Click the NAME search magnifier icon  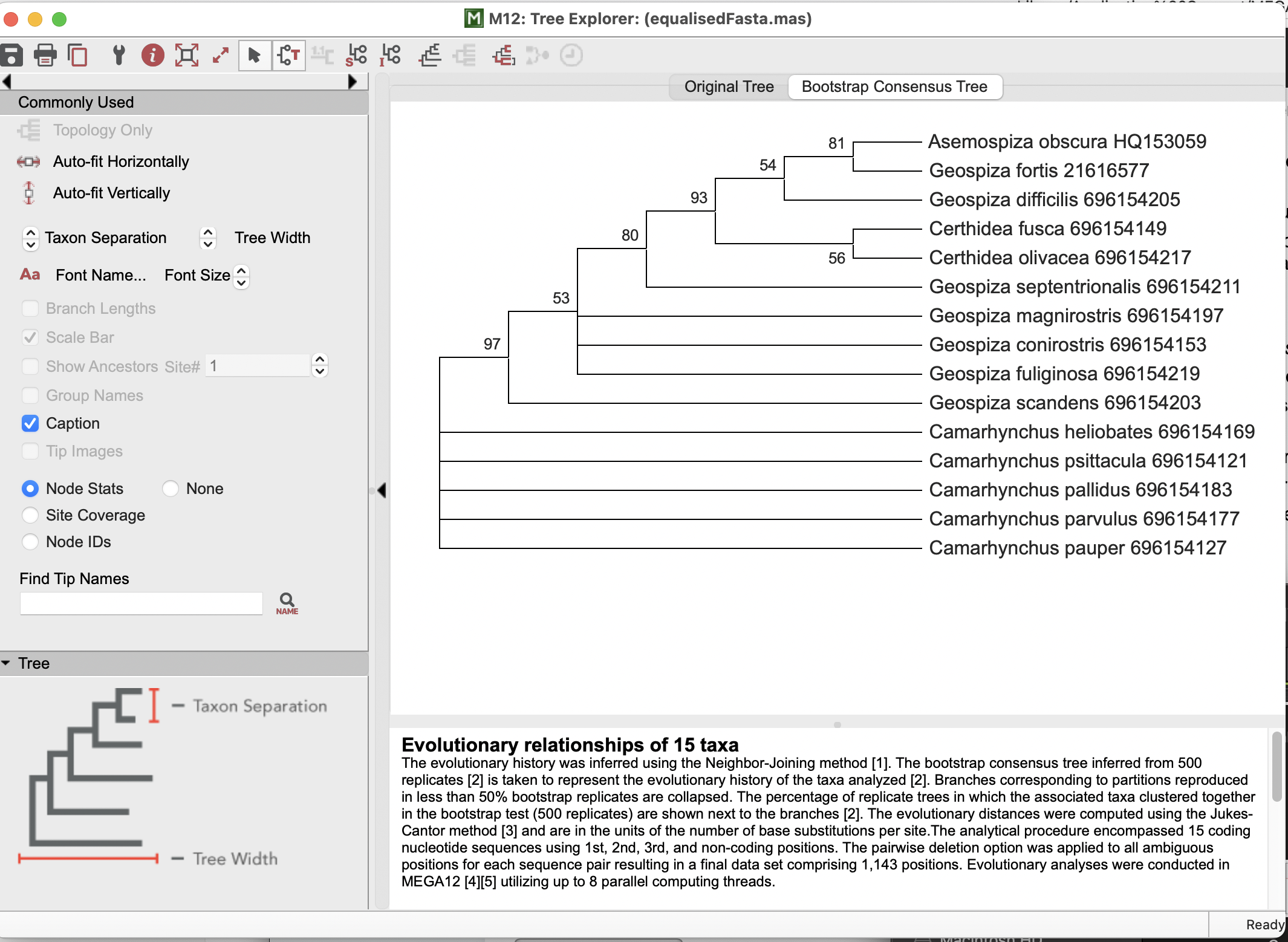tap(287, 603)
